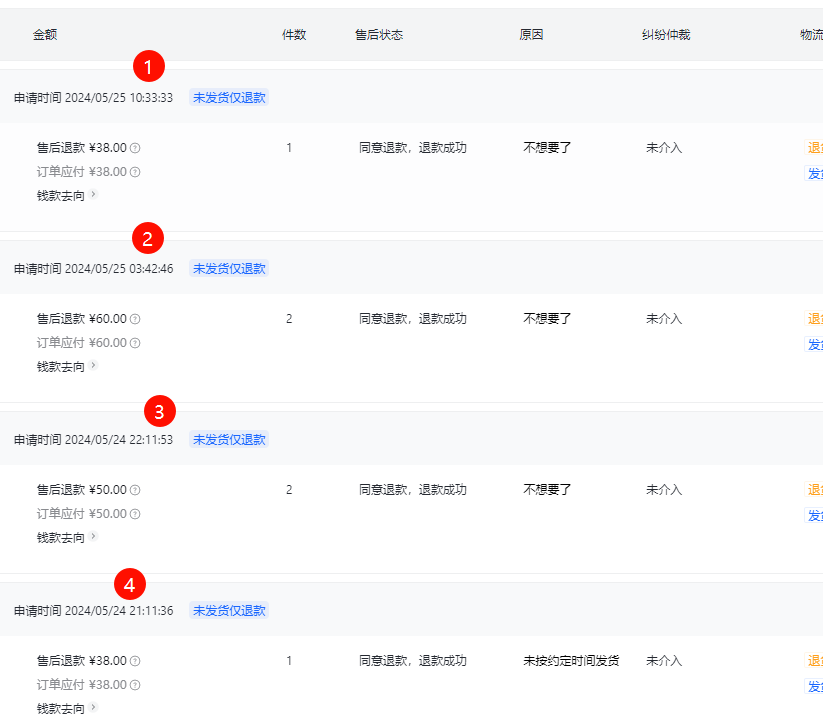Viewport: 823px width, 714px height.
Task: Click help icon beside 订单应付 ¥38.00 in first order
Action: coord(135,172)
